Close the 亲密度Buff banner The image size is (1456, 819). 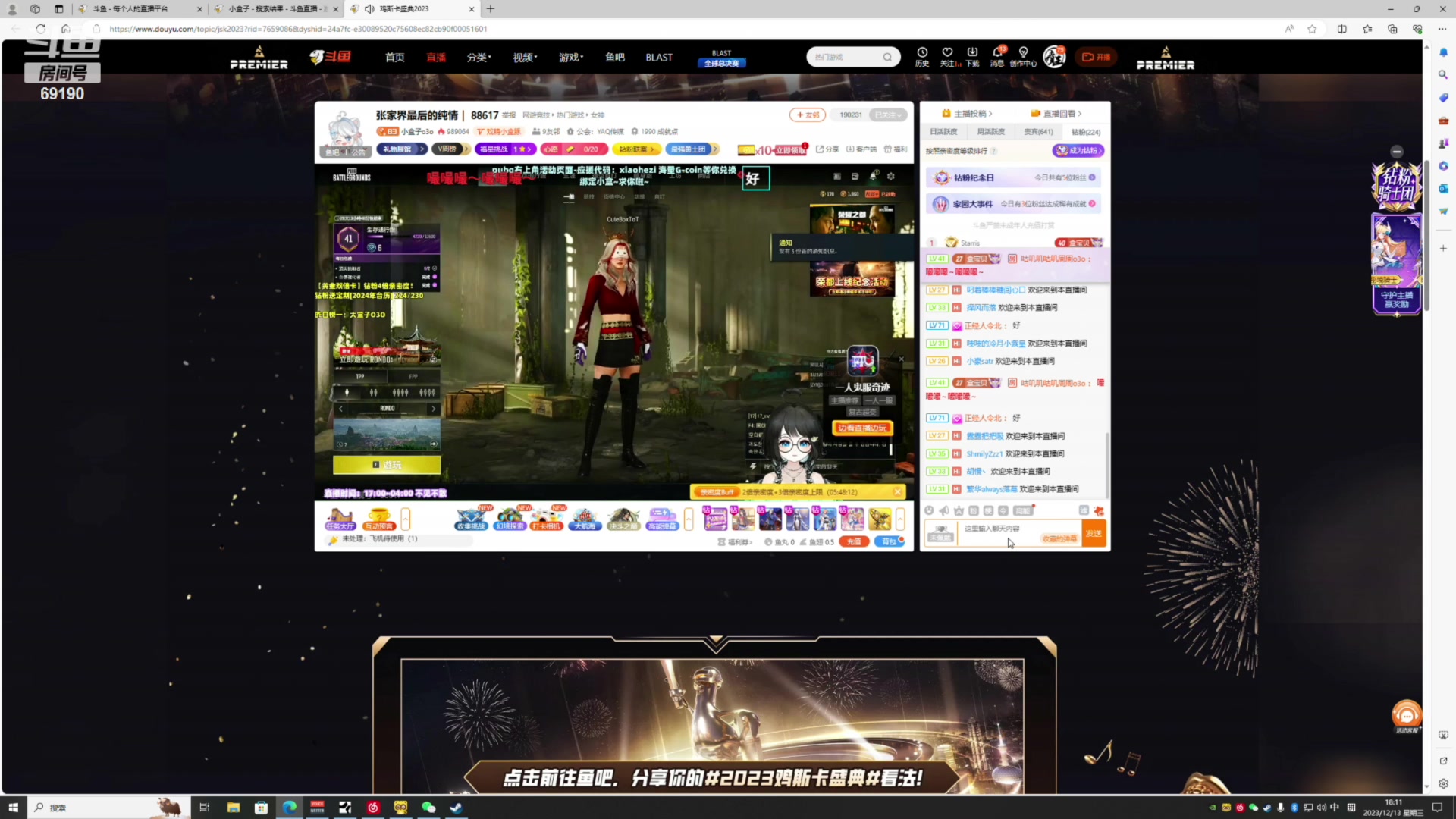tap(898, 492)
